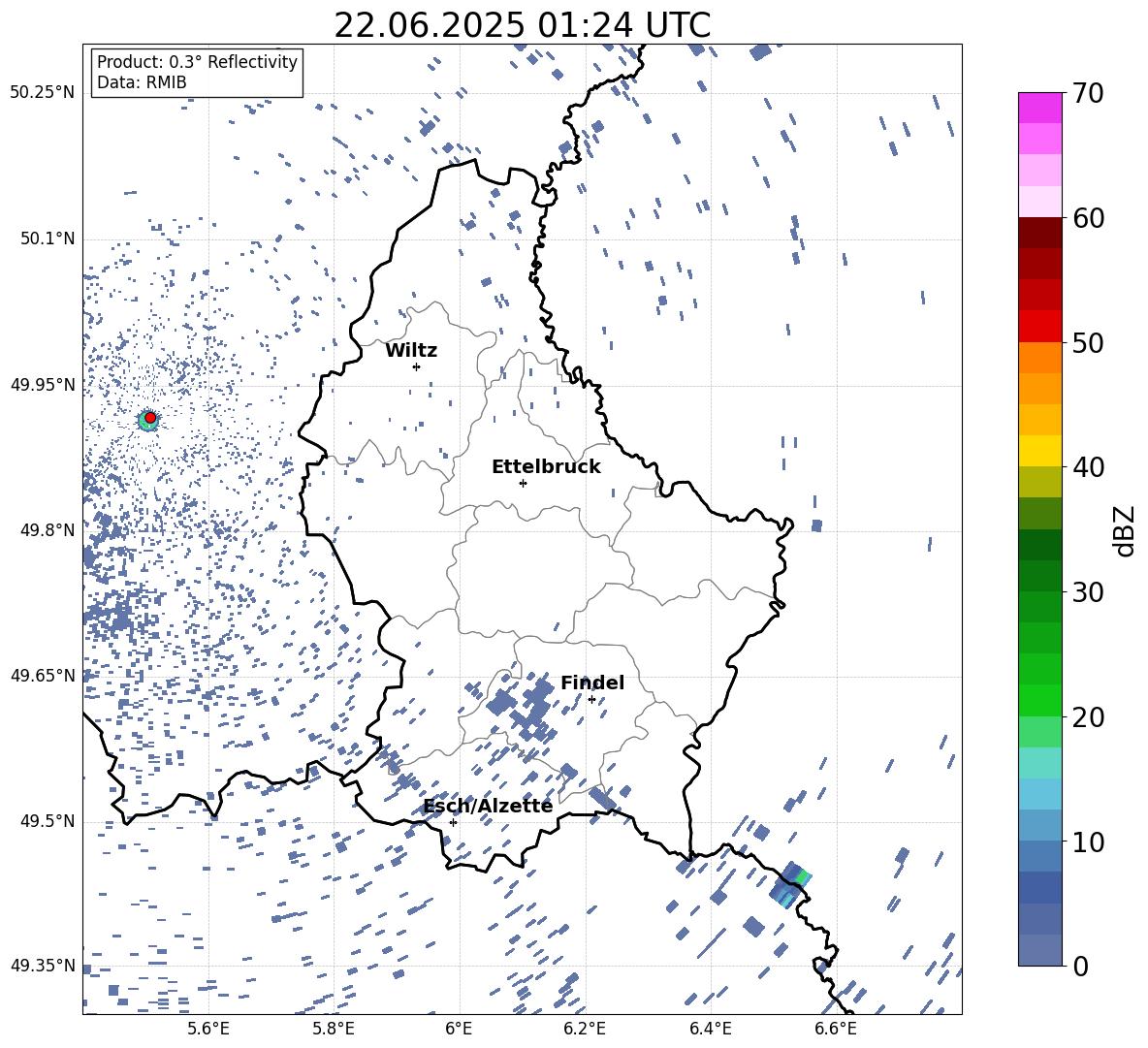The height and width of the screenshot is (1048, 1148).
Task: Click the 5.6°E longitude label
Action: (208, 1029)
